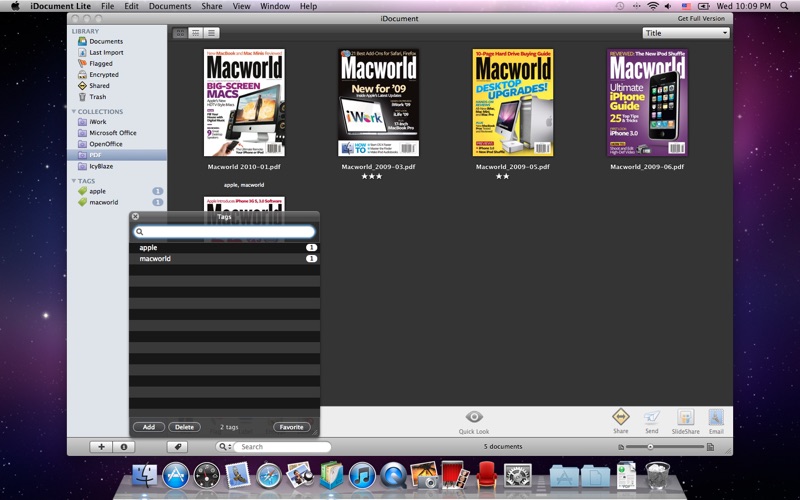The height and width of the screenshot is (500, 800).
Task: Click the Delete tag button
Action: [184, 427]
